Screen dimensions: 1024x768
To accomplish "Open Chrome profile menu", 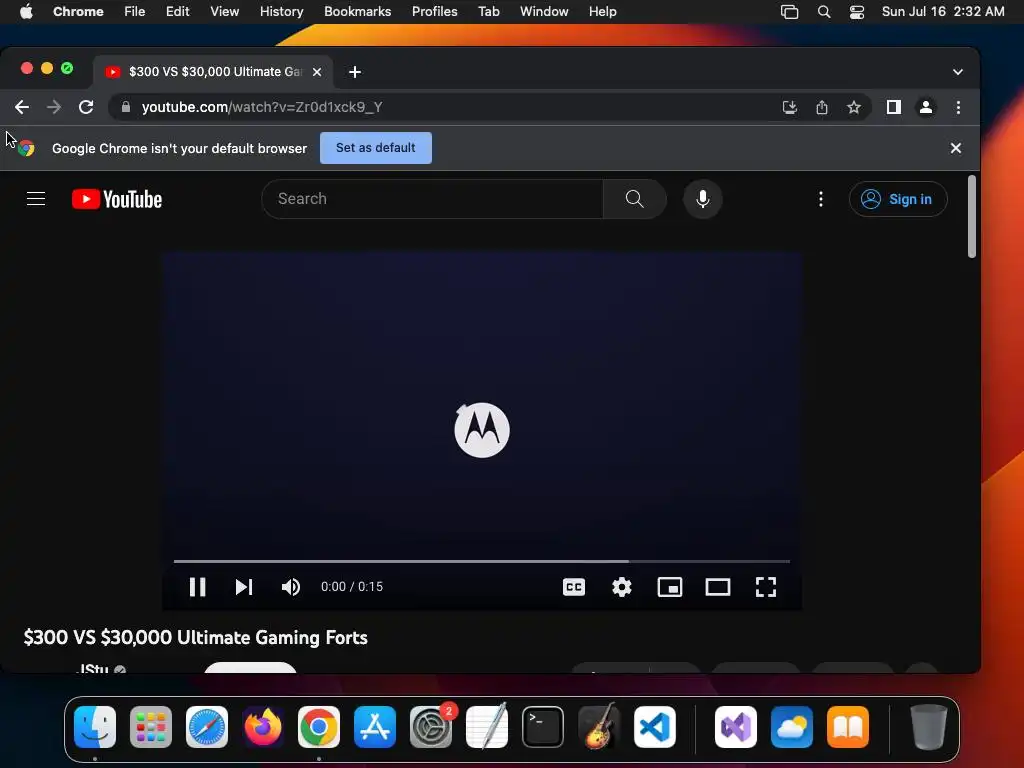I will (925, 107).
